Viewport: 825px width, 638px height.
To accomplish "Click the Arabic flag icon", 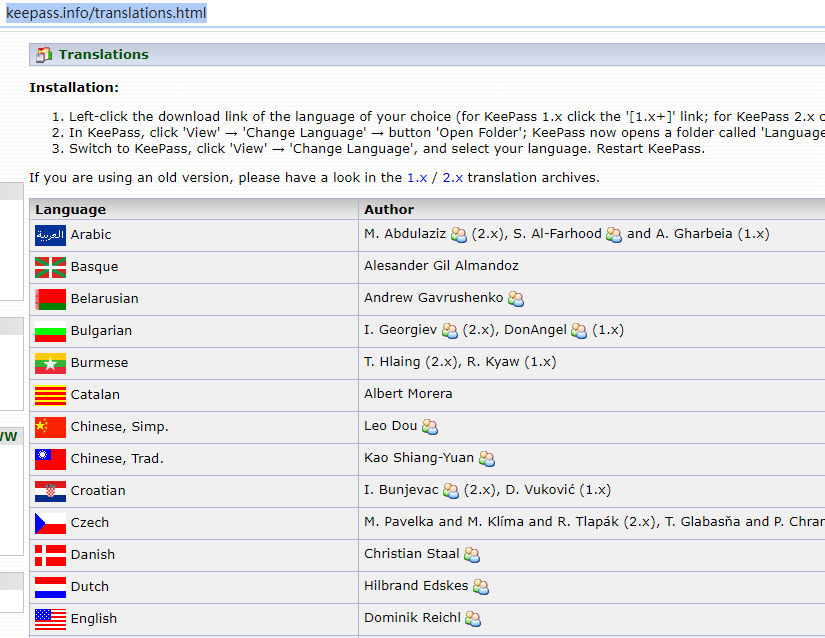I will coord(51,235).
